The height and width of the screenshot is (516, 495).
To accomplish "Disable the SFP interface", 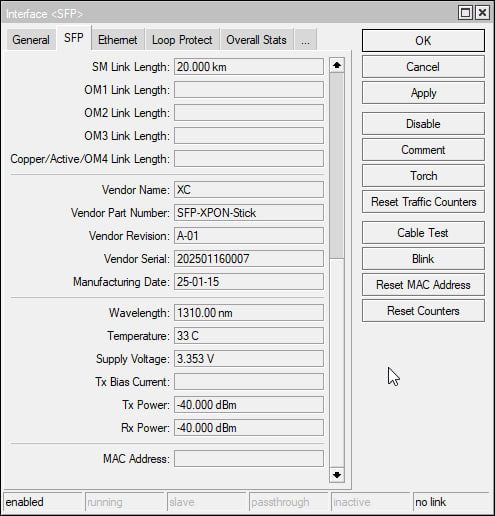I will 423,124.
